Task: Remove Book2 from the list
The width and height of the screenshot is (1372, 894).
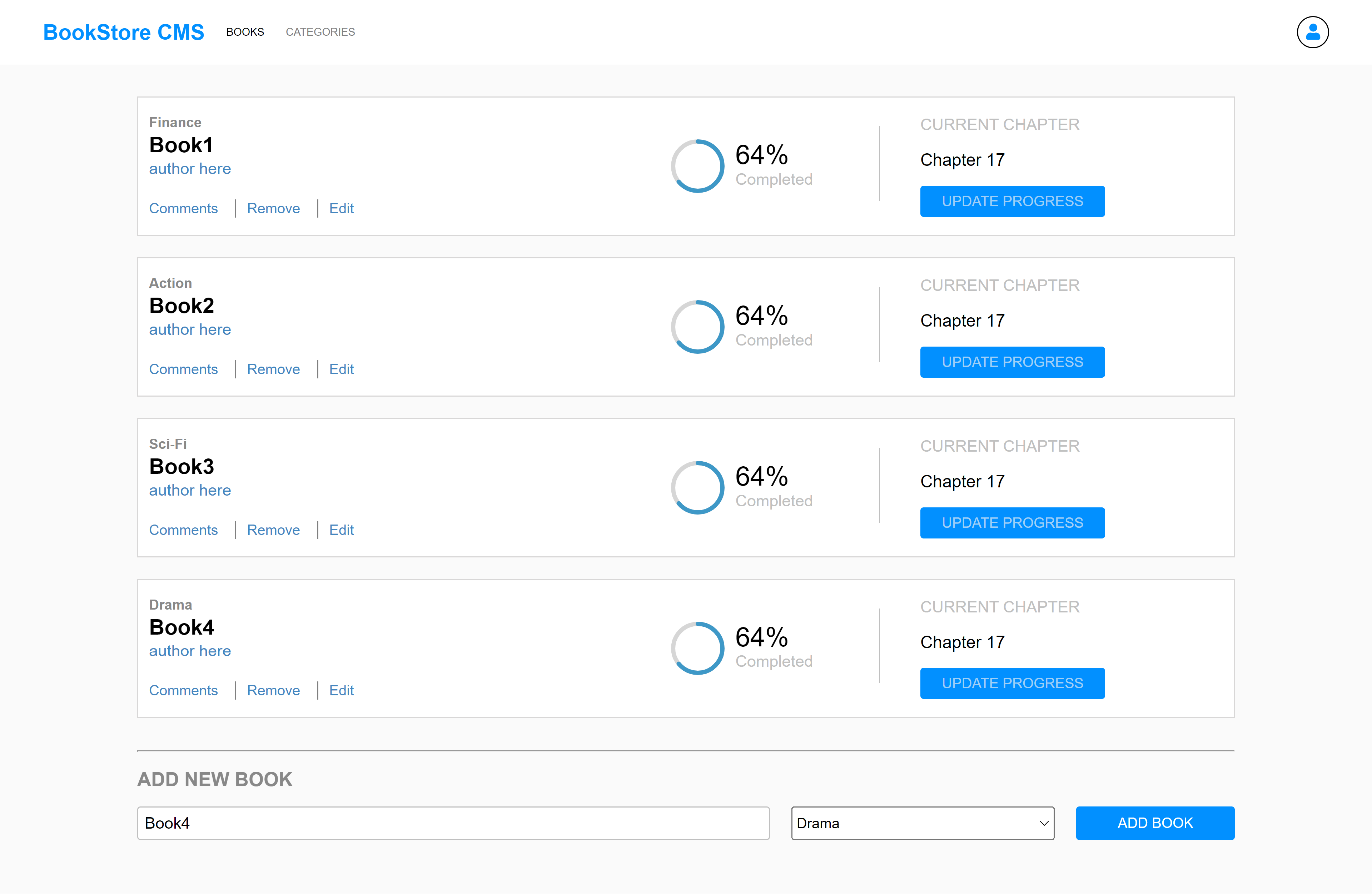Action: tap(273, 369)
